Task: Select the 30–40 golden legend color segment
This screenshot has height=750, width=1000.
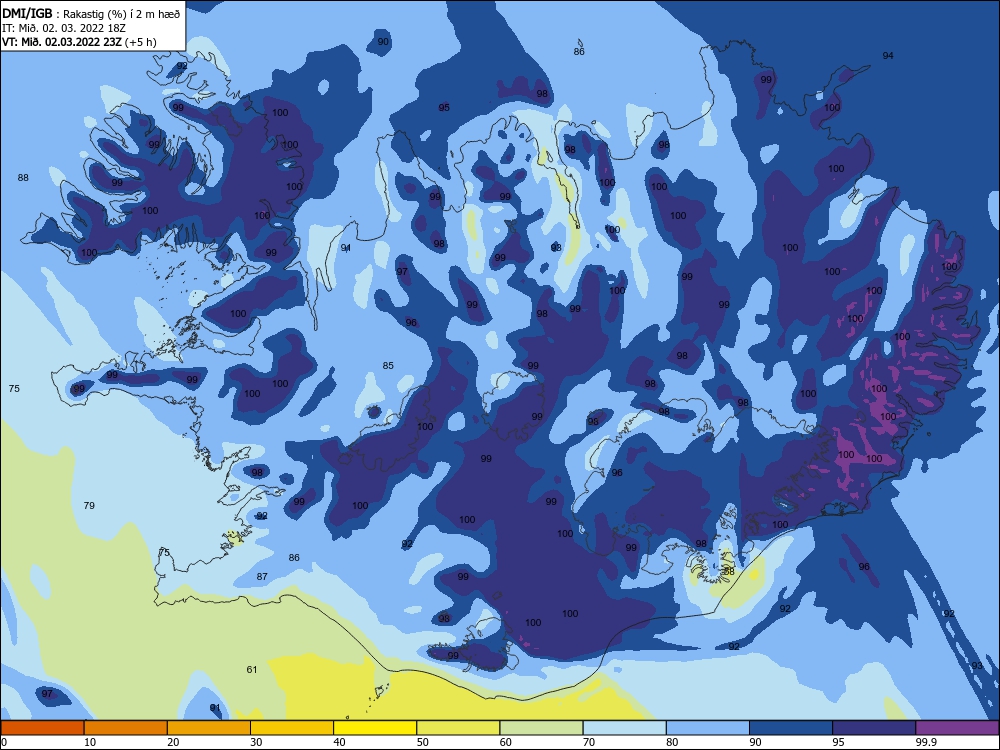Action: click(x=292, y=728)
